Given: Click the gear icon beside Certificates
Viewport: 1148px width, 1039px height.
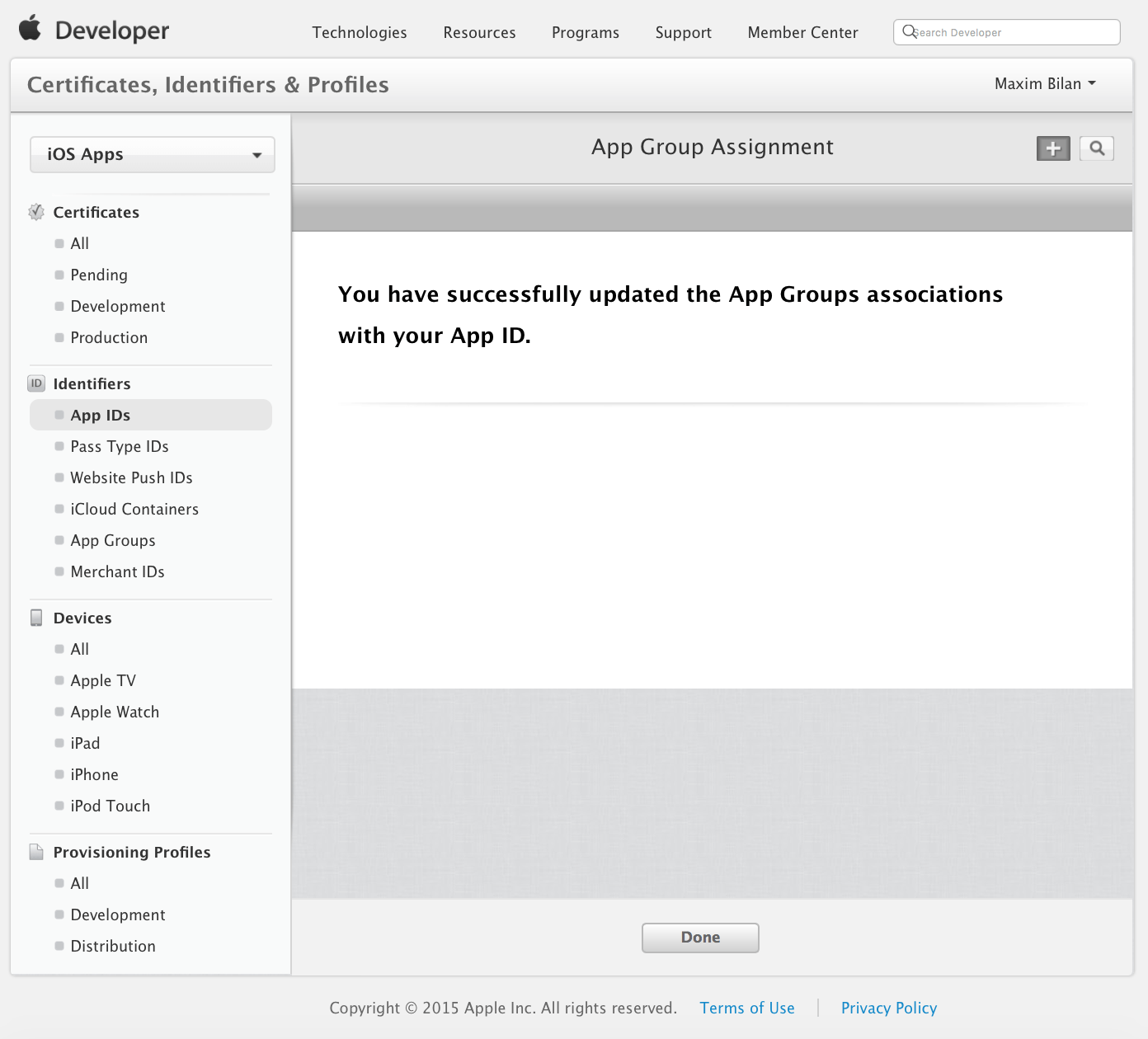Looking at the screenshot, I should (x=36, y=212).
